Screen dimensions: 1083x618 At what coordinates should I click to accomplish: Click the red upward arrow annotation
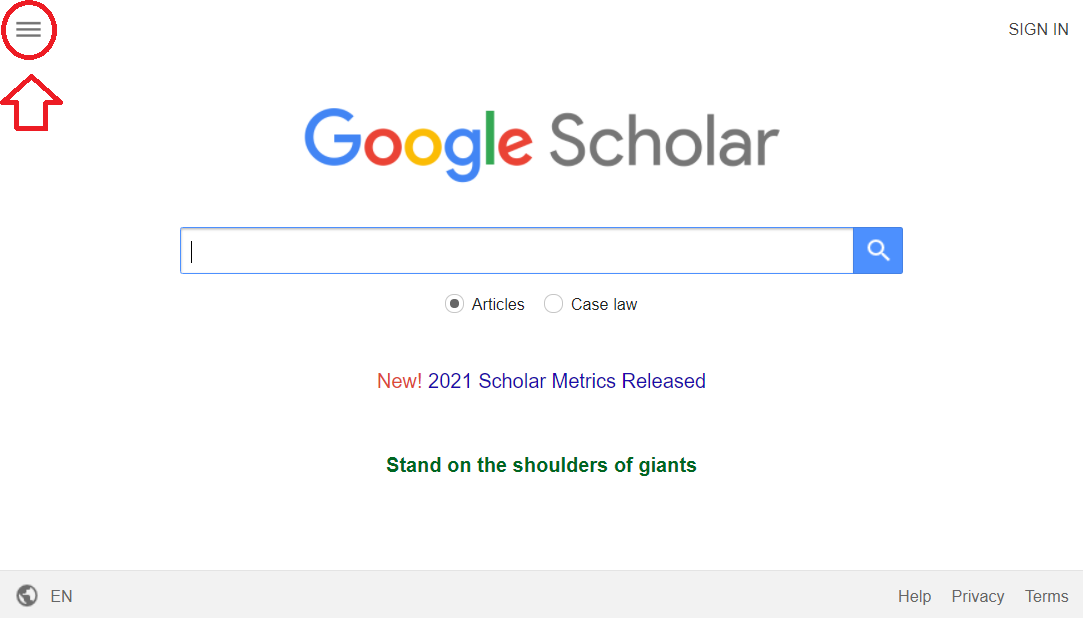pos(31,103)
